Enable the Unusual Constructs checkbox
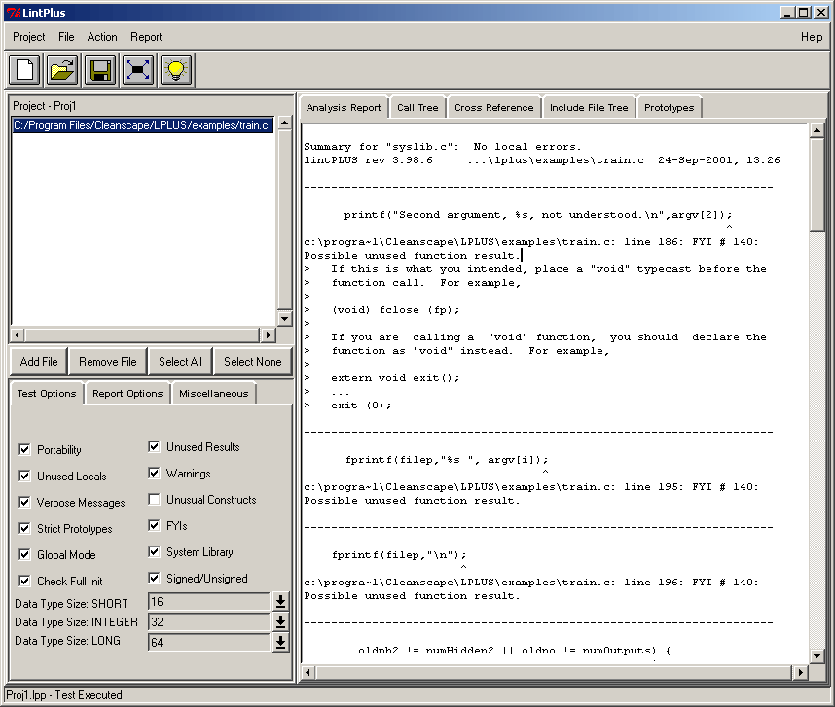835x707 pixels. [154, 499]
